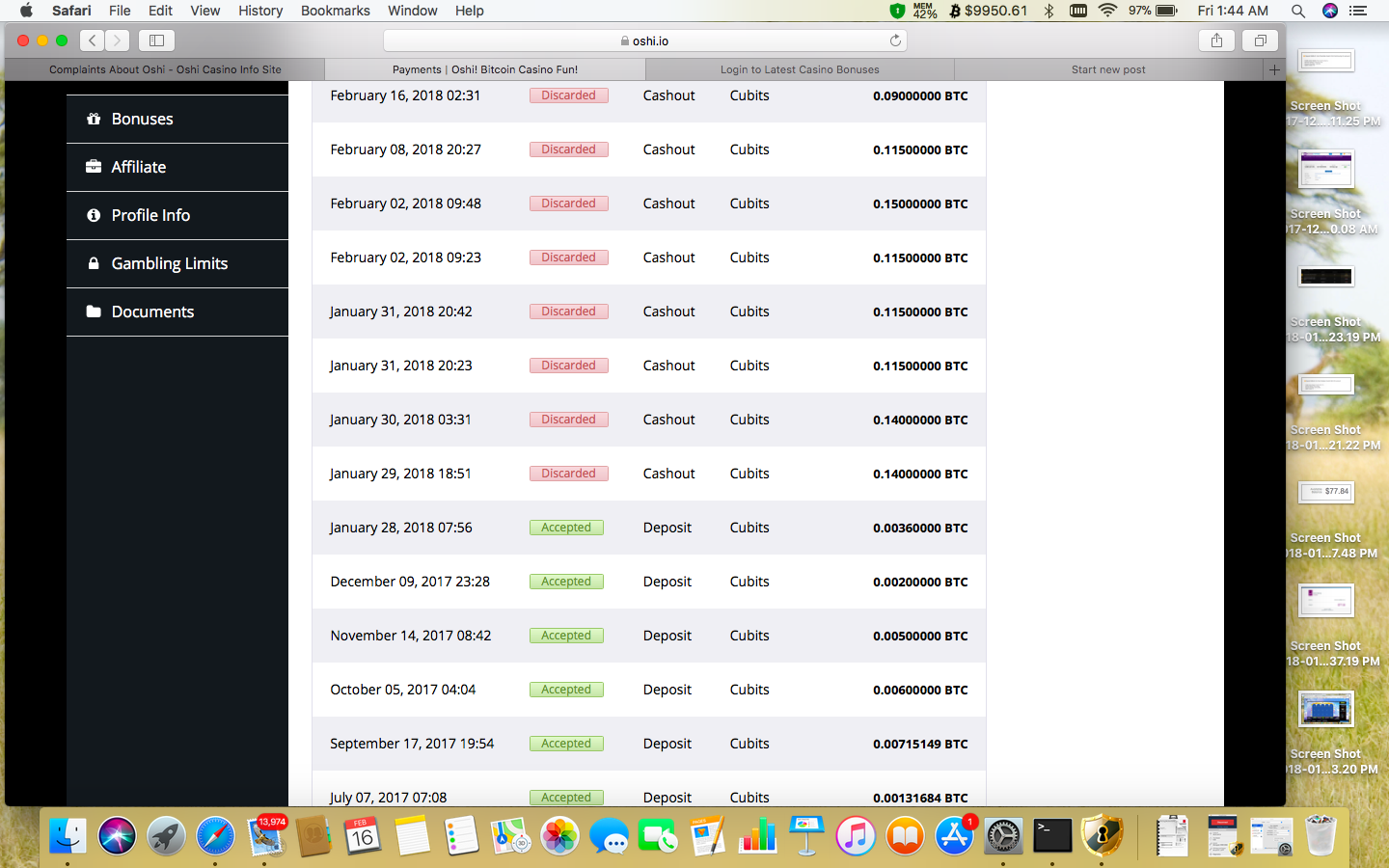Open the Keynote app in Dock

click(806, 836)
